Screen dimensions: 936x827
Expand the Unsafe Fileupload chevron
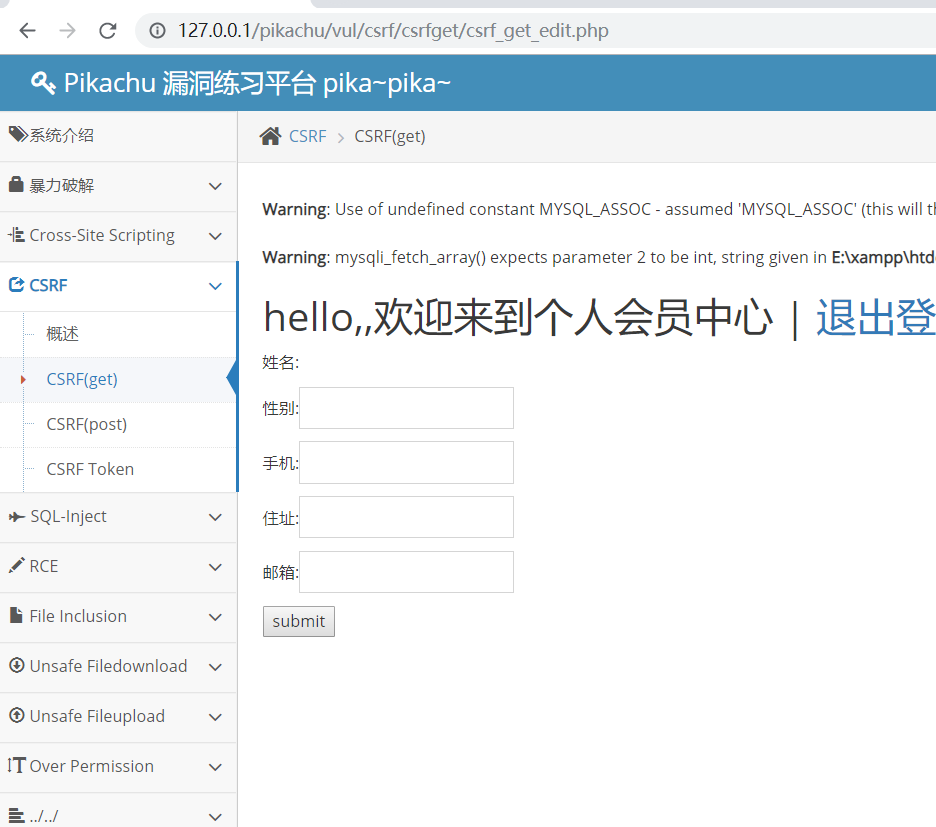tap(215, 718)
